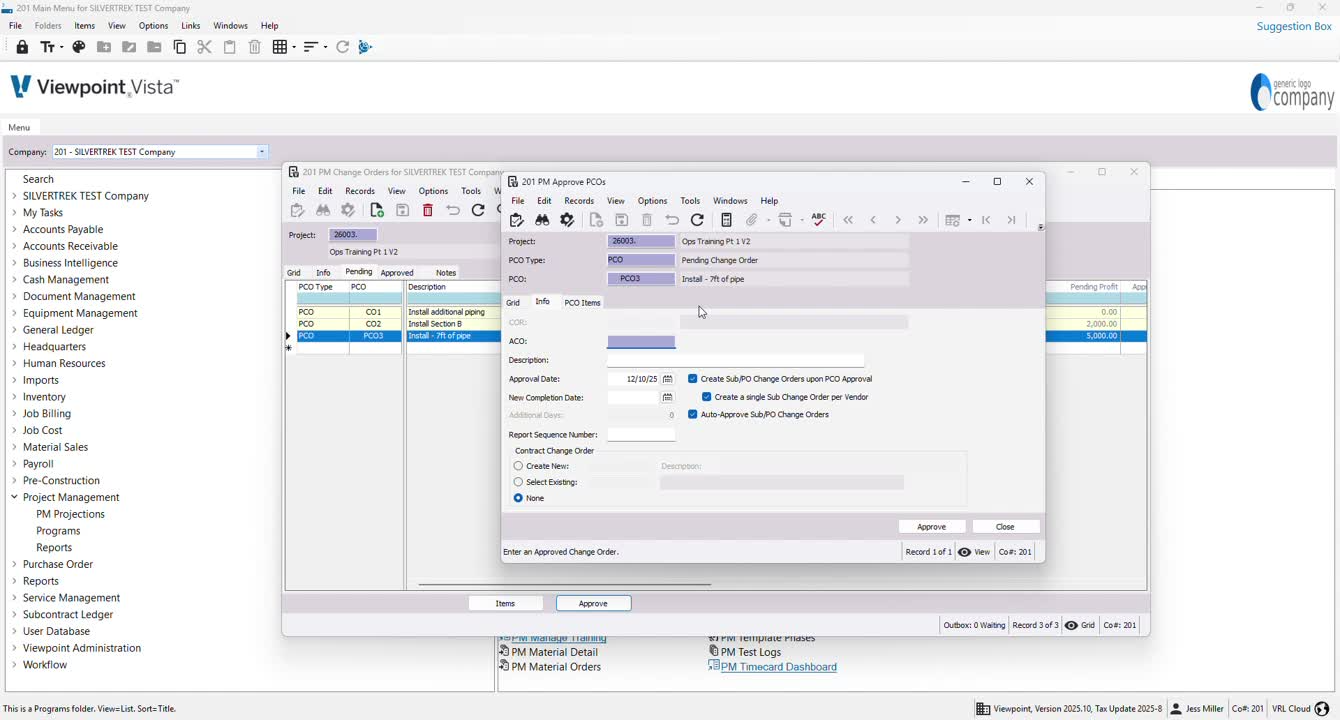Open the color palette theme icon
Image resolution: width=1340 pixels, height=720 pixels.
click(x=79, y=47)
